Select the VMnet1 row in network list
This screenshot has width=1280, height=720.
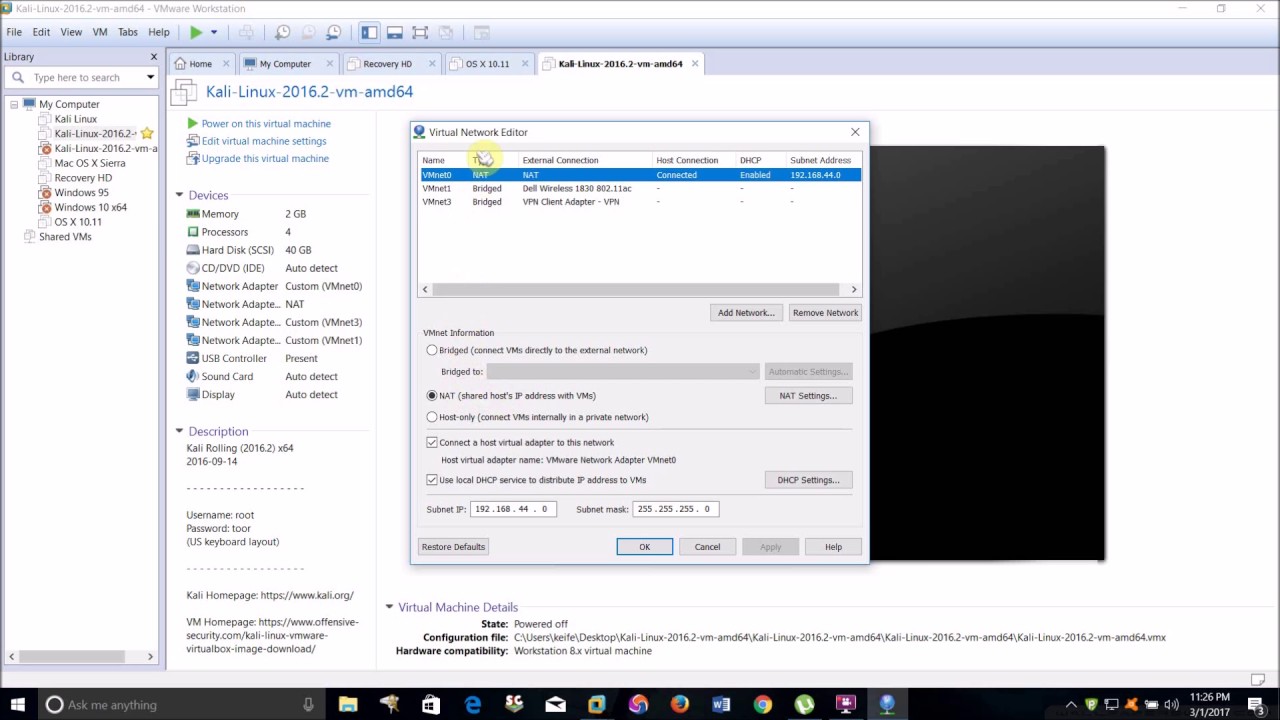point(640,188)
